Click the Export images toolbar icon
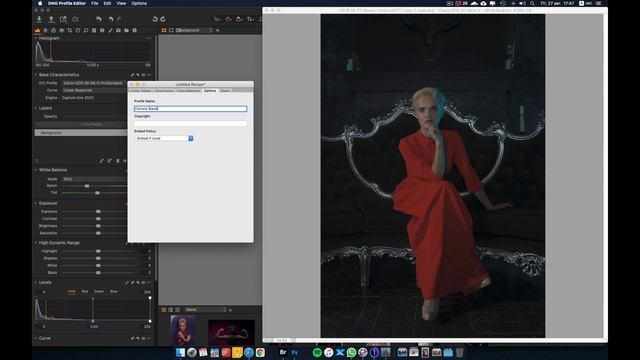640x360 pixels. (51, 19)
